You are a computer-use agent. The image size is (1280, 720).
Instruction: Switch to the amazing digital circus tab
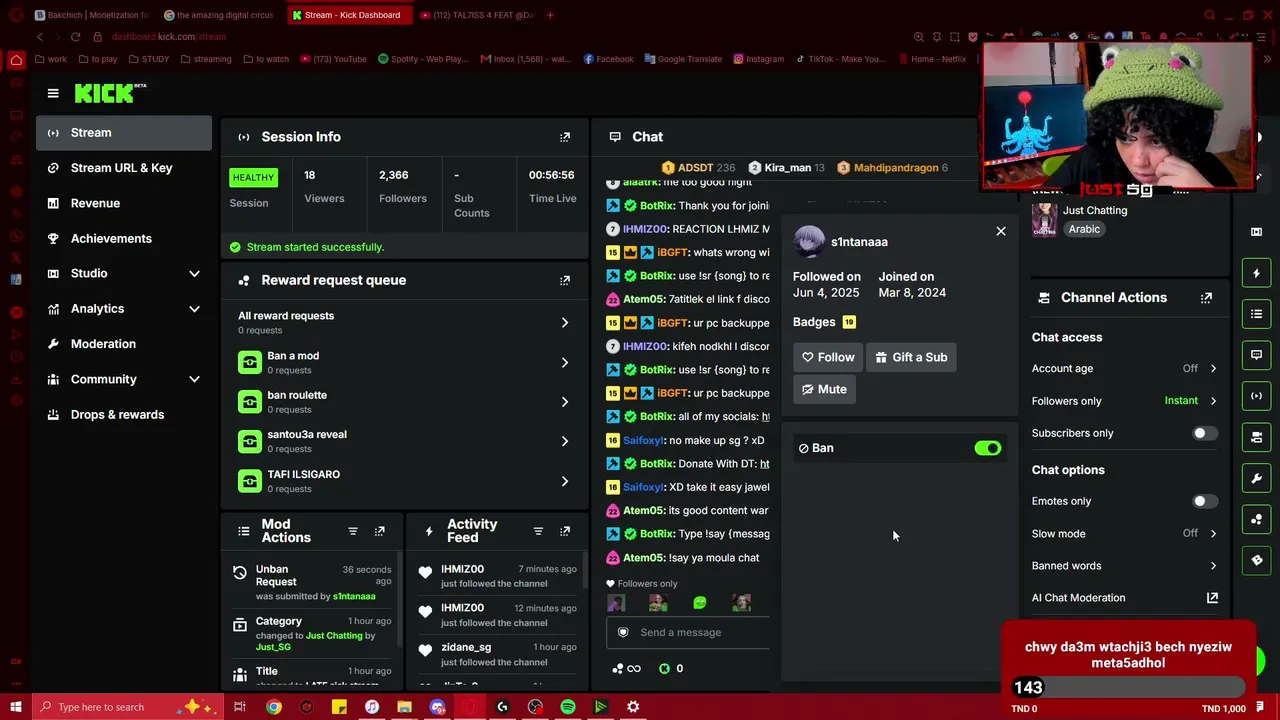218,15
